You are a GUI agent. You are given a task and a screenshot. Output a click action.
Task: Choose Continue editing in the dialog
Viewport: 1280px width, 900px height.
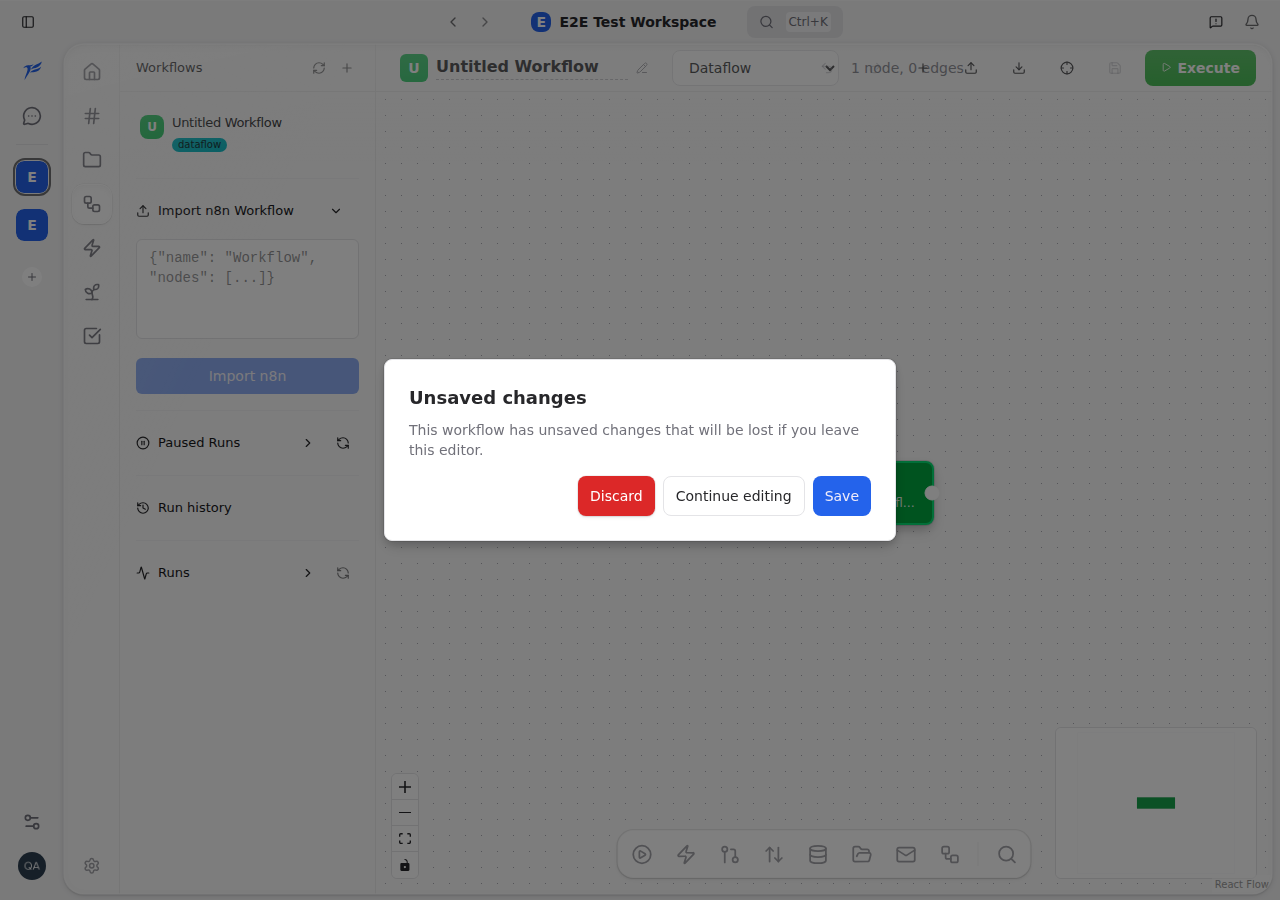(x=733, y=496)
